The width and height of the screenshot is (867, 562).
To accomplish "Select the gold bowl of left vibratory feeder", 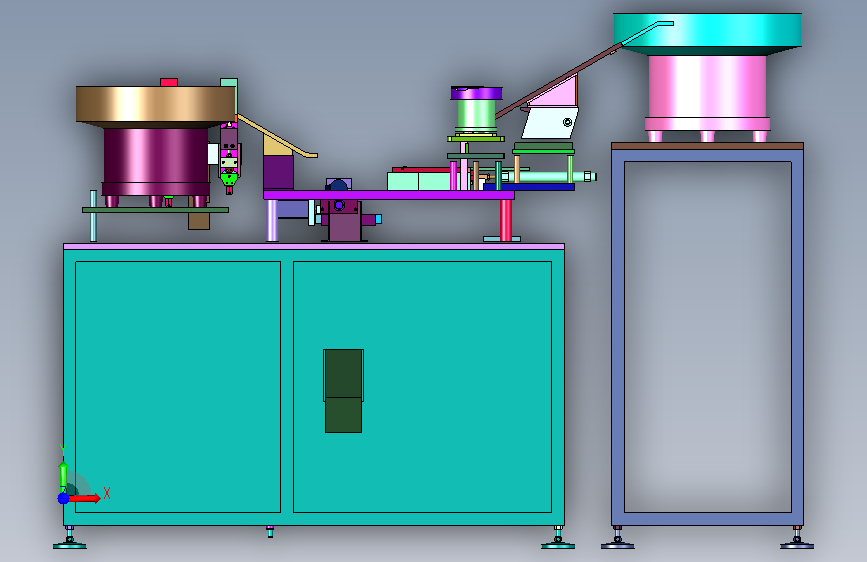I will pyautogui.click(x=155, y=106).
